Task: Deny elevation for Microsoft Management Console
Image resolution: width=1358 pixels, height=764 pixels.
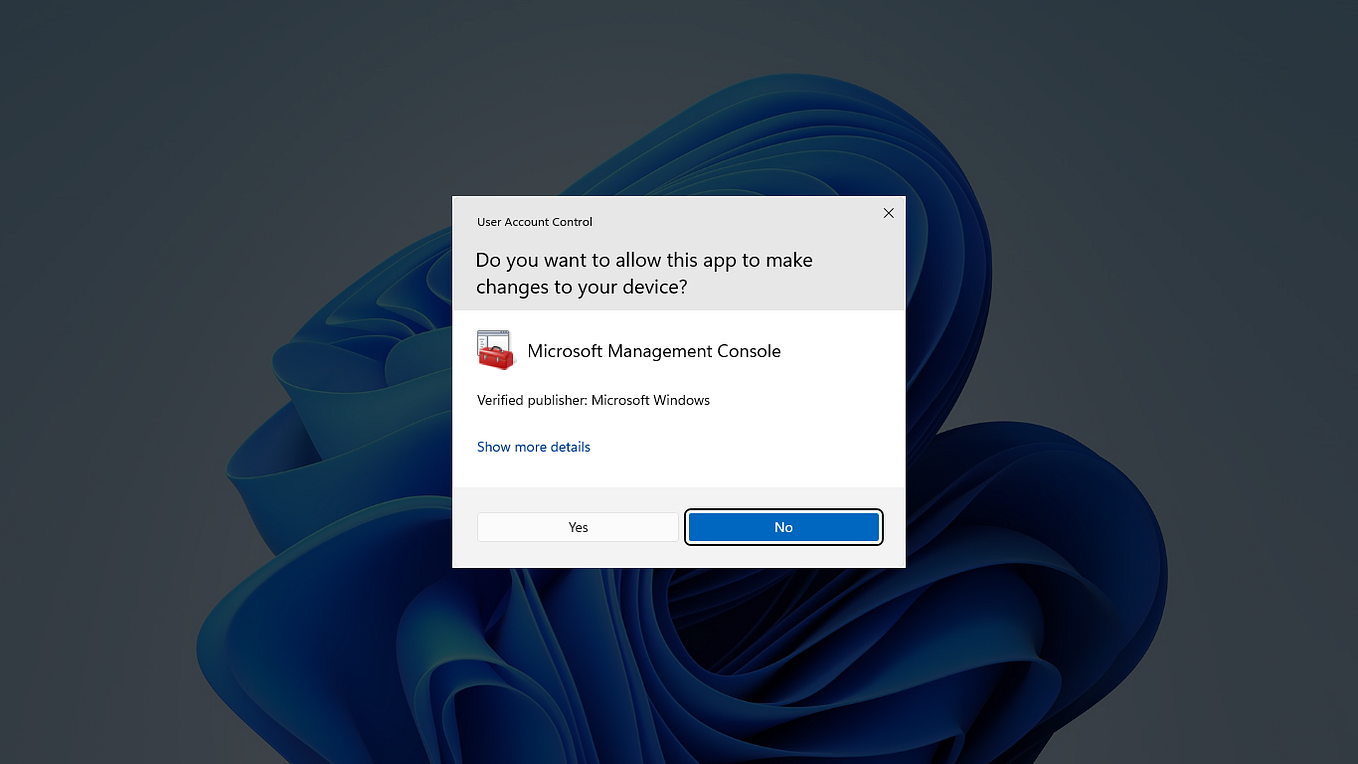Action: 783,526
